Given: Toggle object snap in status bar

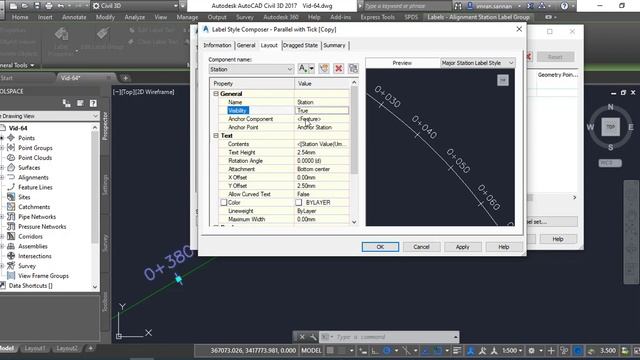Looking at the screenshot, I should (x=438, y=350).
